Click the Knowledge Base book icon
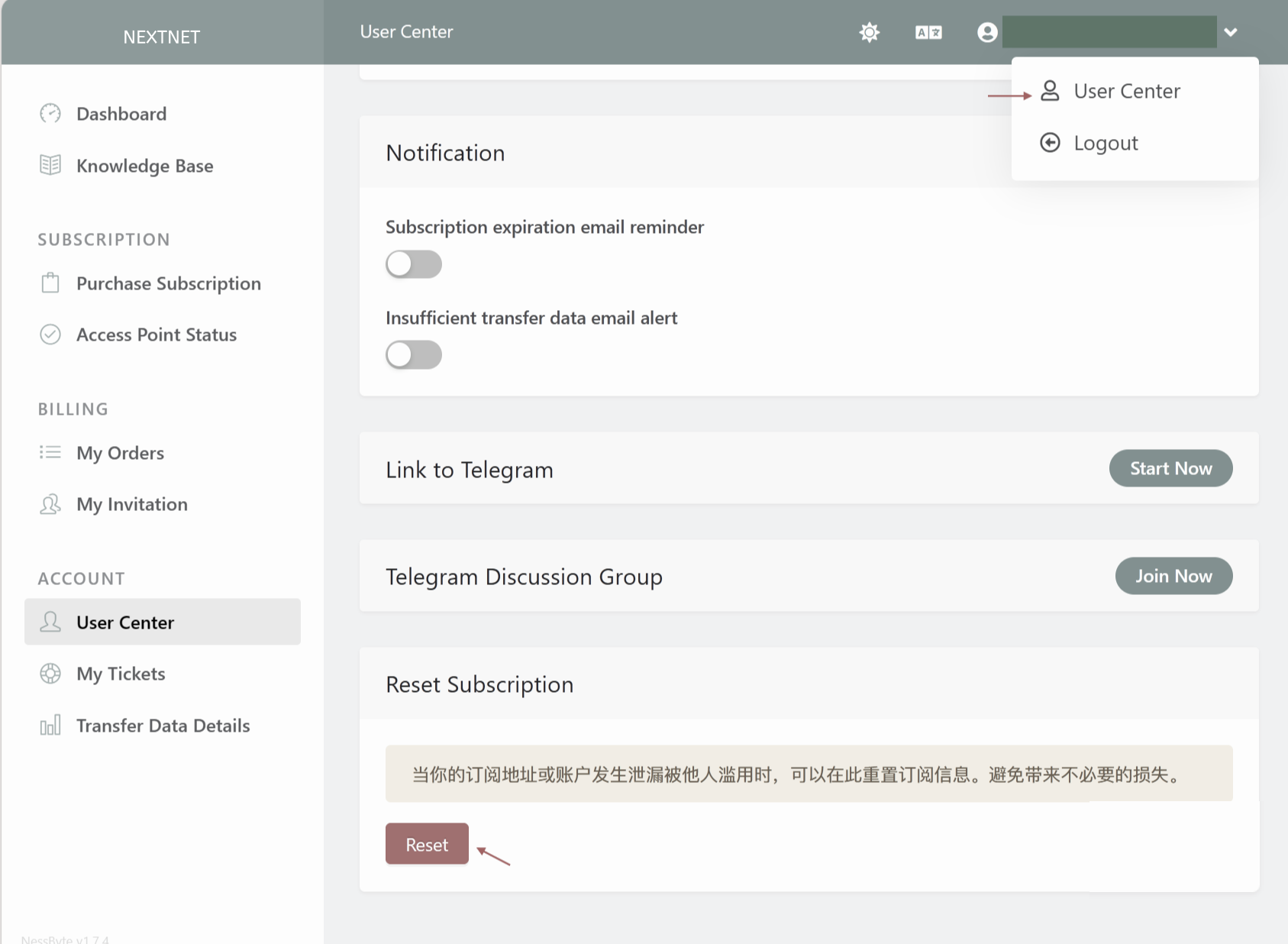Viewport: 1288px width, 944px height. click(x=50, y=165)
